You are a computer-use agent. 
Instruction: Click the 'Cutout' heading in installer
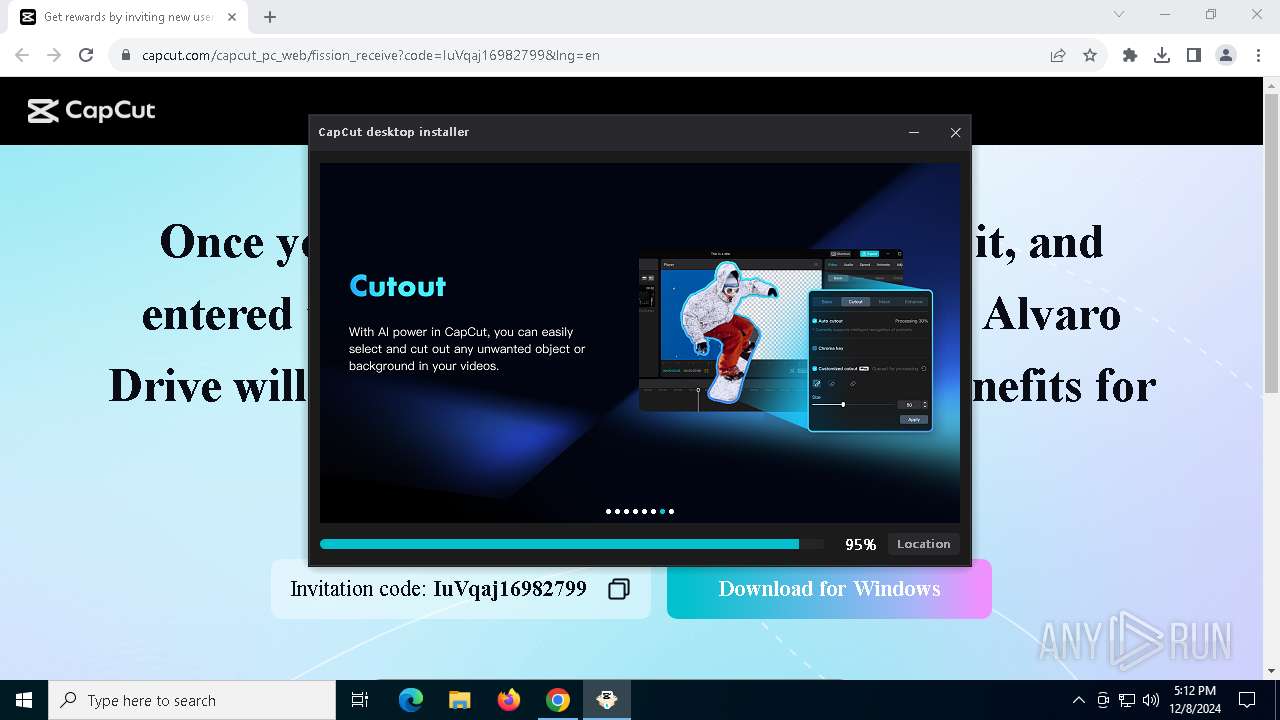tap(398, 286)
